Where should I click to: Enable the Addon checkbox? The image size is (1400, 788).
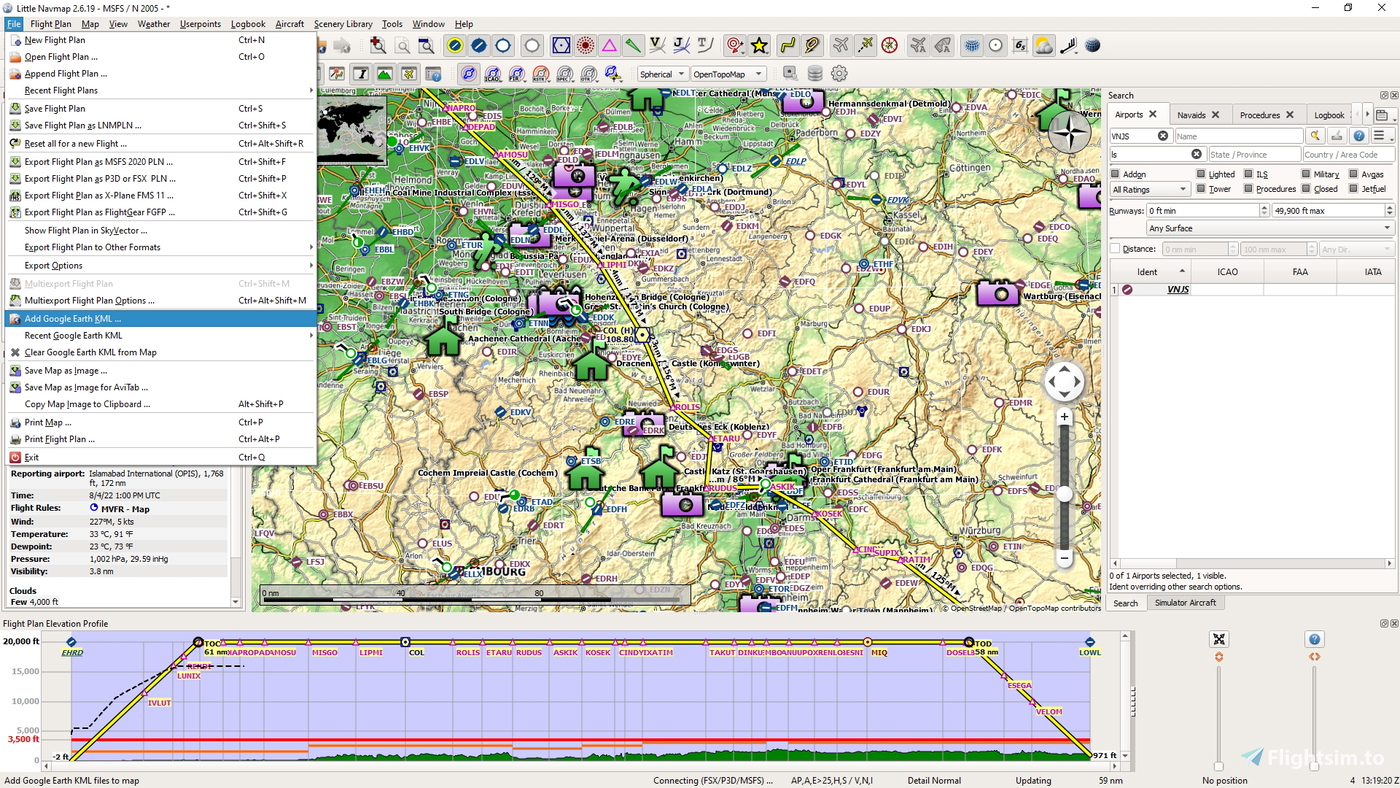click(1116, 174)
